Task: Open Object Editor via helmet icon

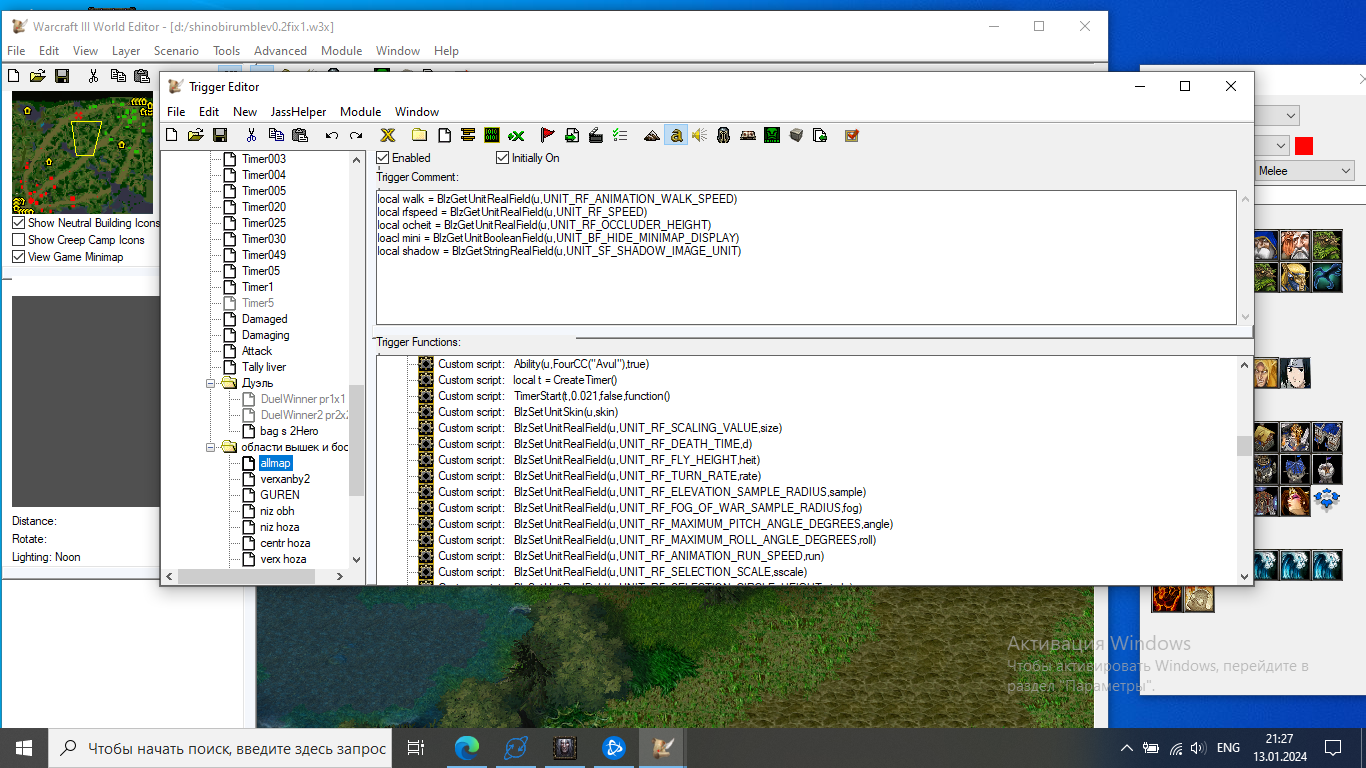Action: click(x=724, y=135)
